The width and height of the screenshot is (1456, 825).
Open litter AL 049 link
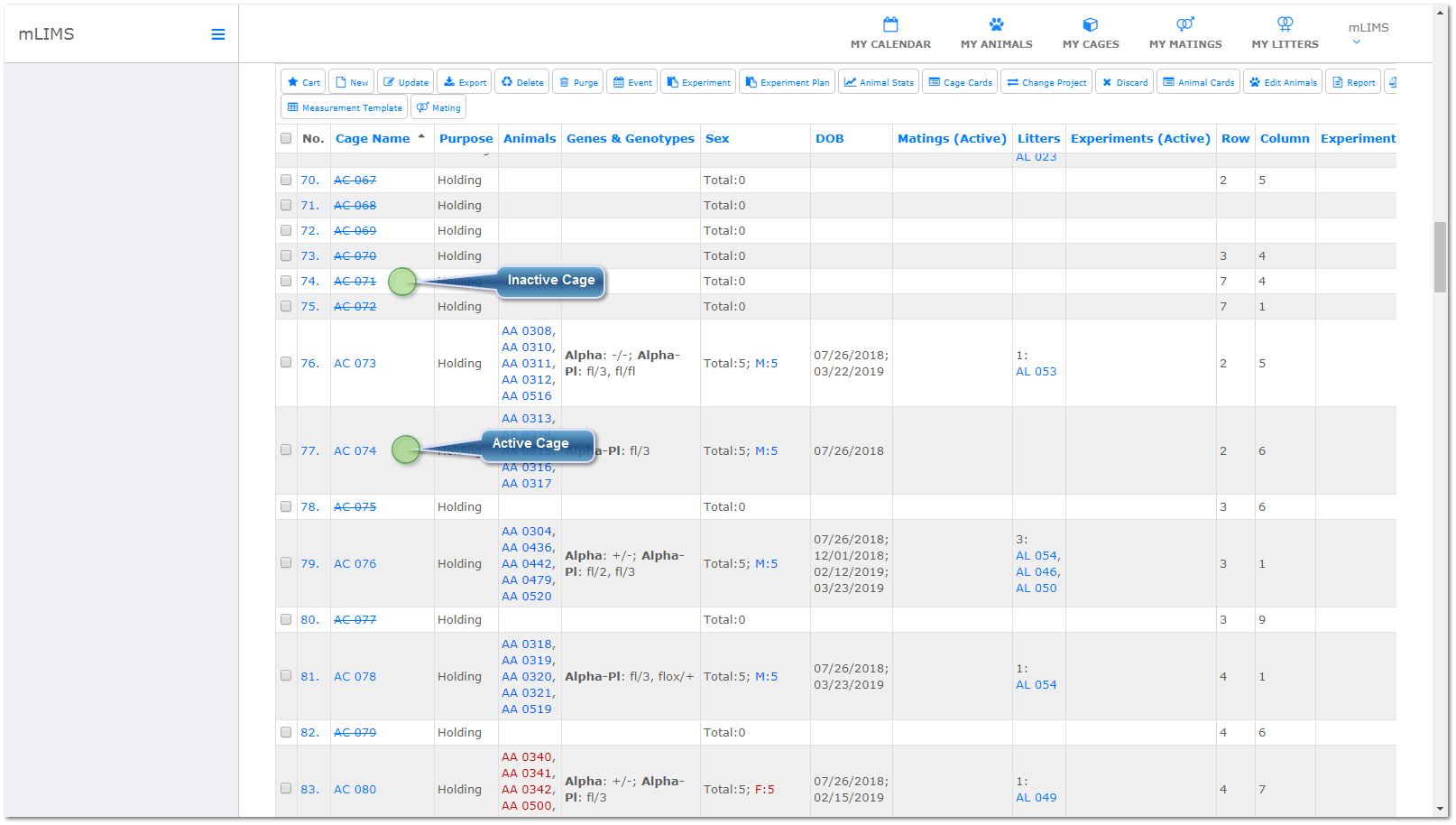point(1036,797)
